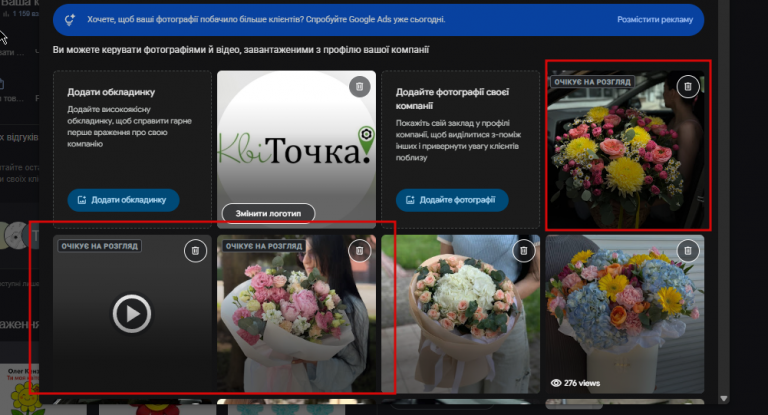Click the scrollbar down arrow
This screenshot has width=768, height=415.
[723, 399]
